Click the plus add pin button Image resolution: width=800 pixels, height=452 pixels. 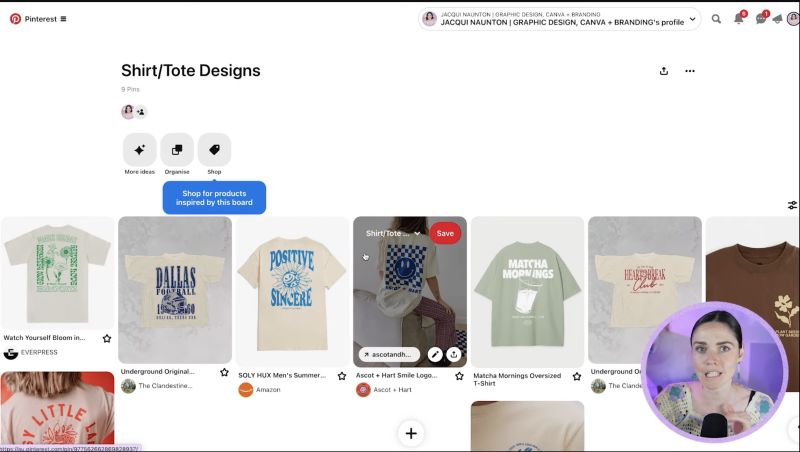411,433
